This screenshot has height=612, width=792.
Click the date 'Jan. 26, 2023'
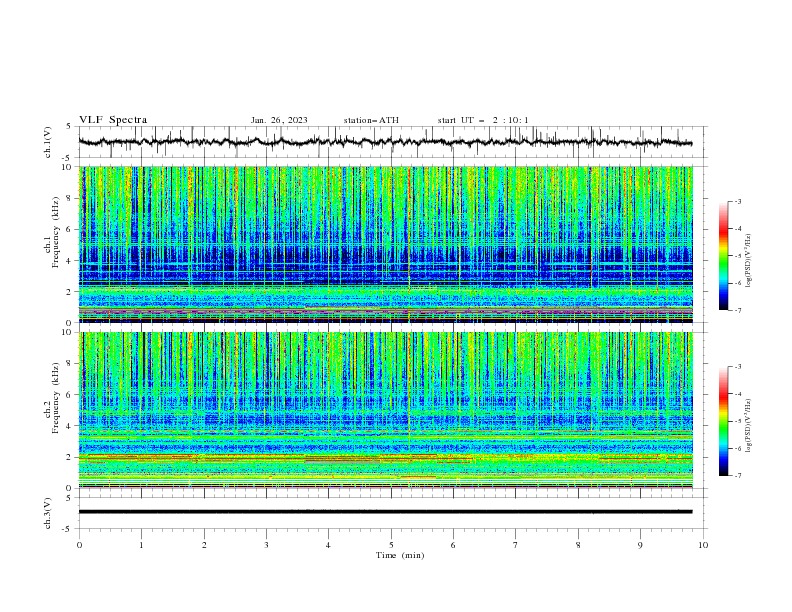tap(279, 120)
